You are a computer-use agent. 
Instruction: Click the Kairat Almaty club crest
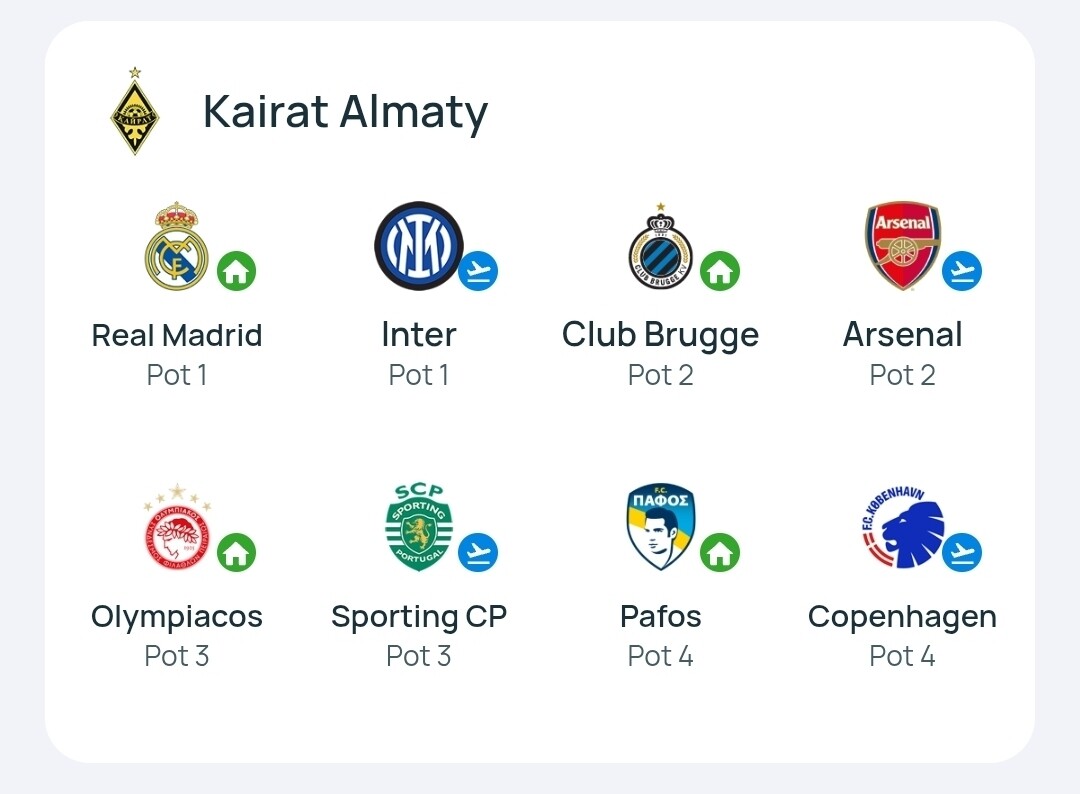point(135,111)
